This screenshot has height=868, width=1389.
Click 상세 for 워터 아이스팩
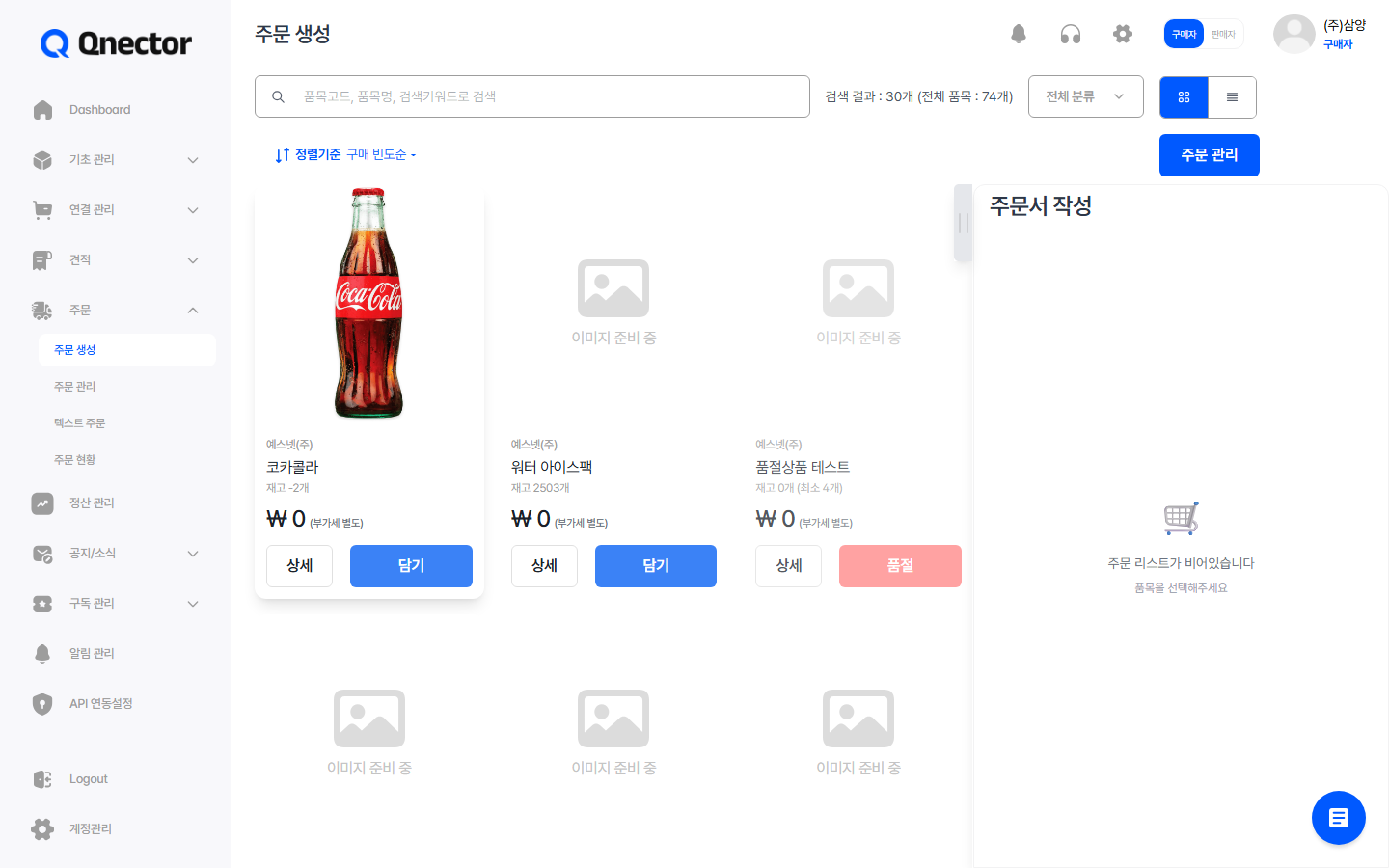click(x=544, y=566)
